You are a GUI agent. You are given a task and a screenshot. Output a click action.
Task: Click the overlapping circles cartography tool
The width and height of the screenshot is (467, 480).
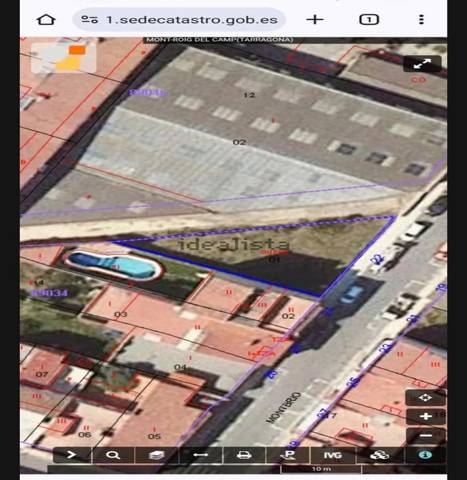click(379, 455)
